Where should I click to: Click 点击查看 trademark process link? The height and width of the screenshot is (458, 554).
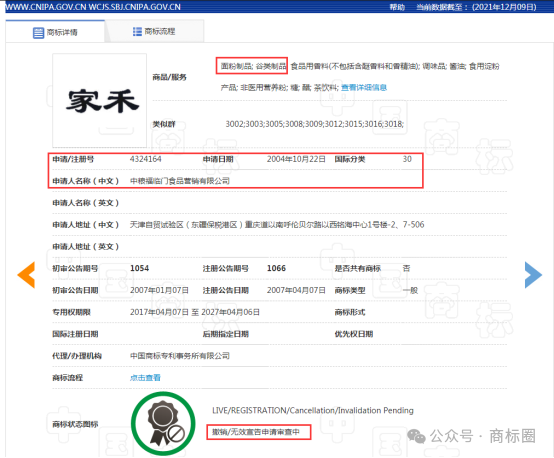pos(145,378)
